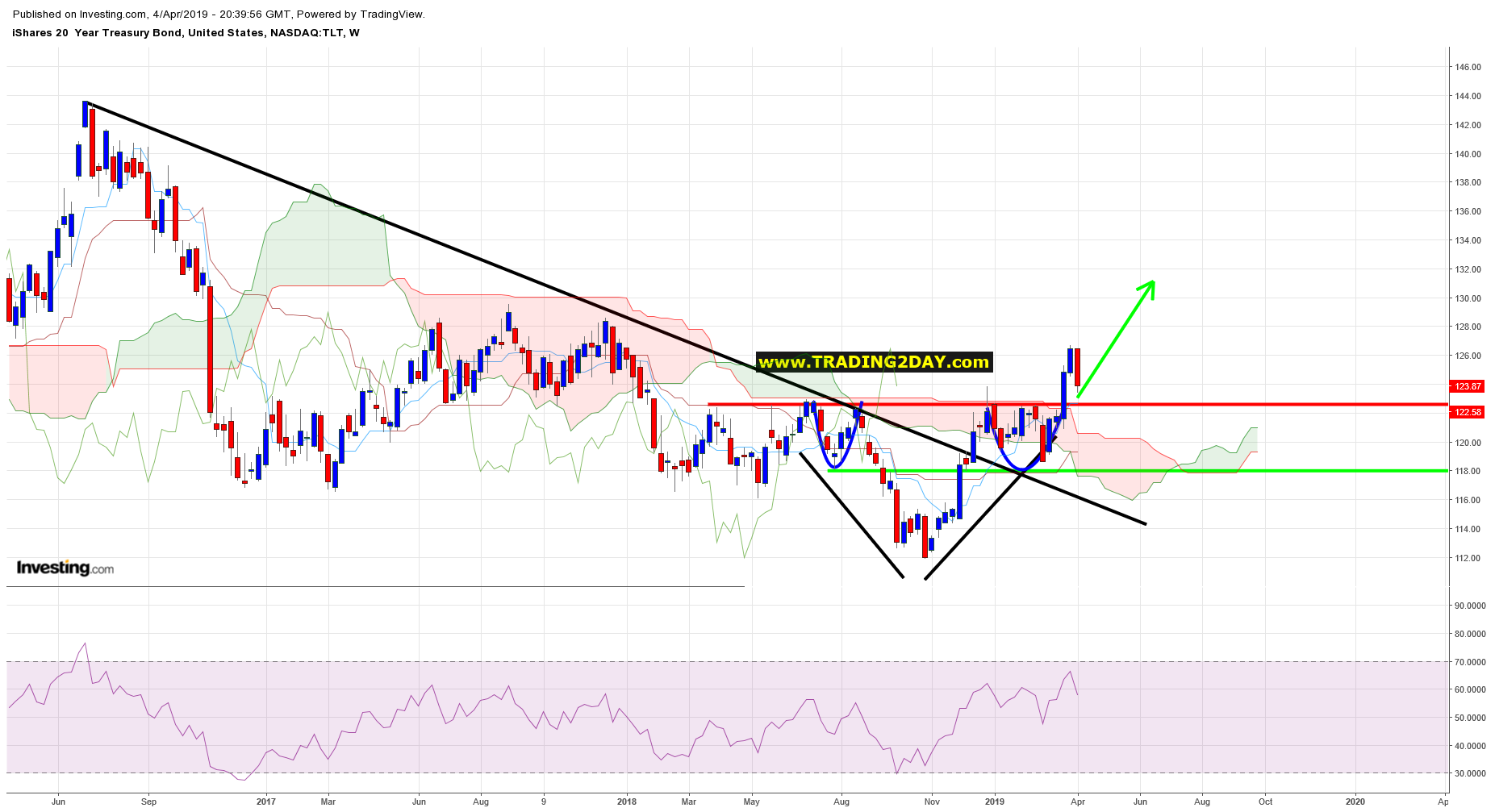
Task: Click the 70.0000 RSI axis label
Action: pyautogui.click(x=1470, y=662)
